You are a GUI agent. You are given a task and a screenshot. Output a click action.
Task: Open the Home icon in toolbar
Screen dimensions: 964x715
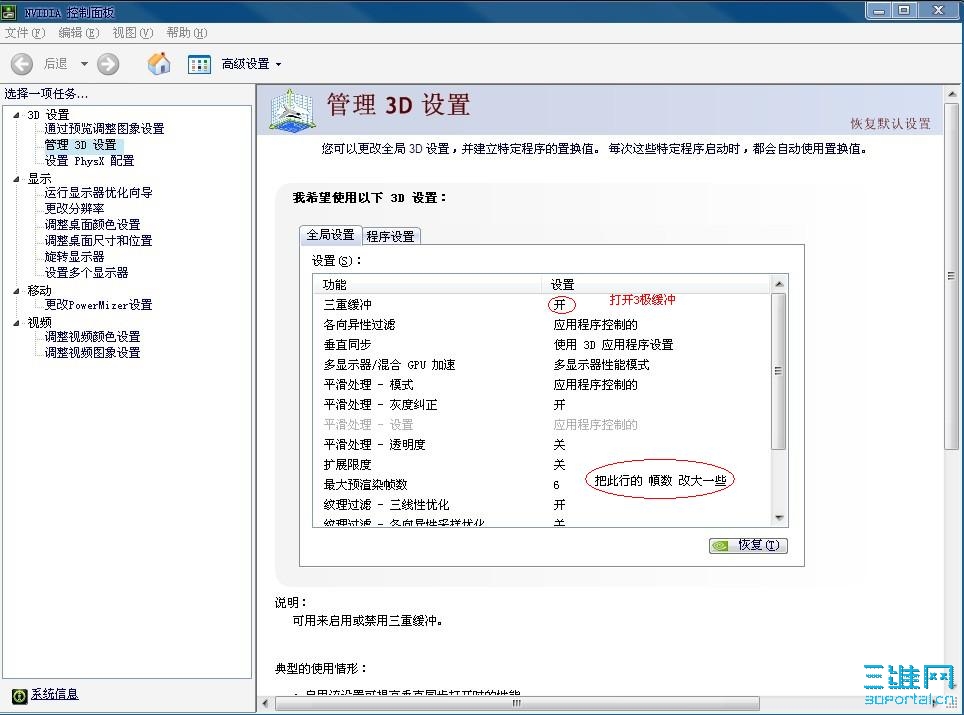click(159, 63)
